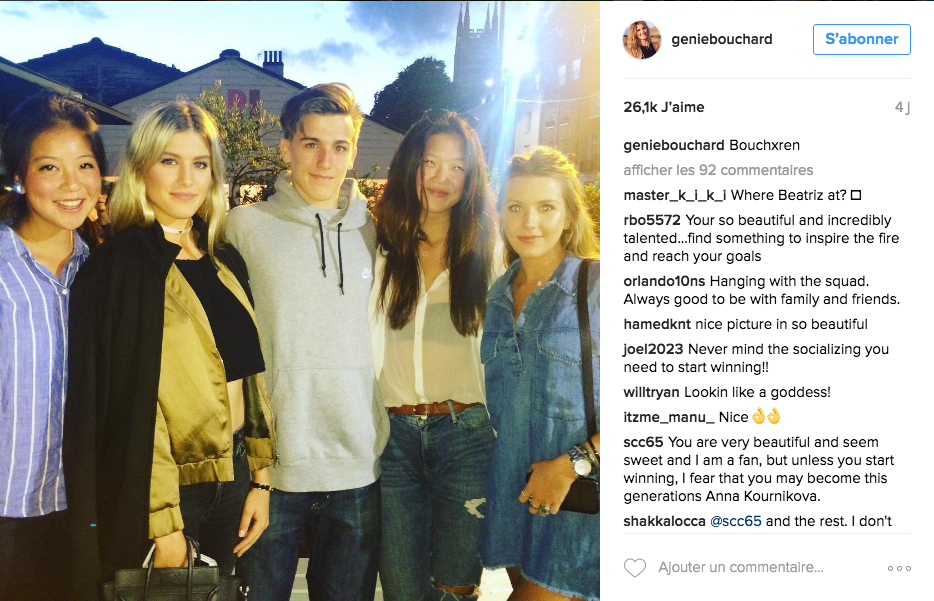
Task: Follow the @scc65 mention link
Action: (x=736, y=521)
